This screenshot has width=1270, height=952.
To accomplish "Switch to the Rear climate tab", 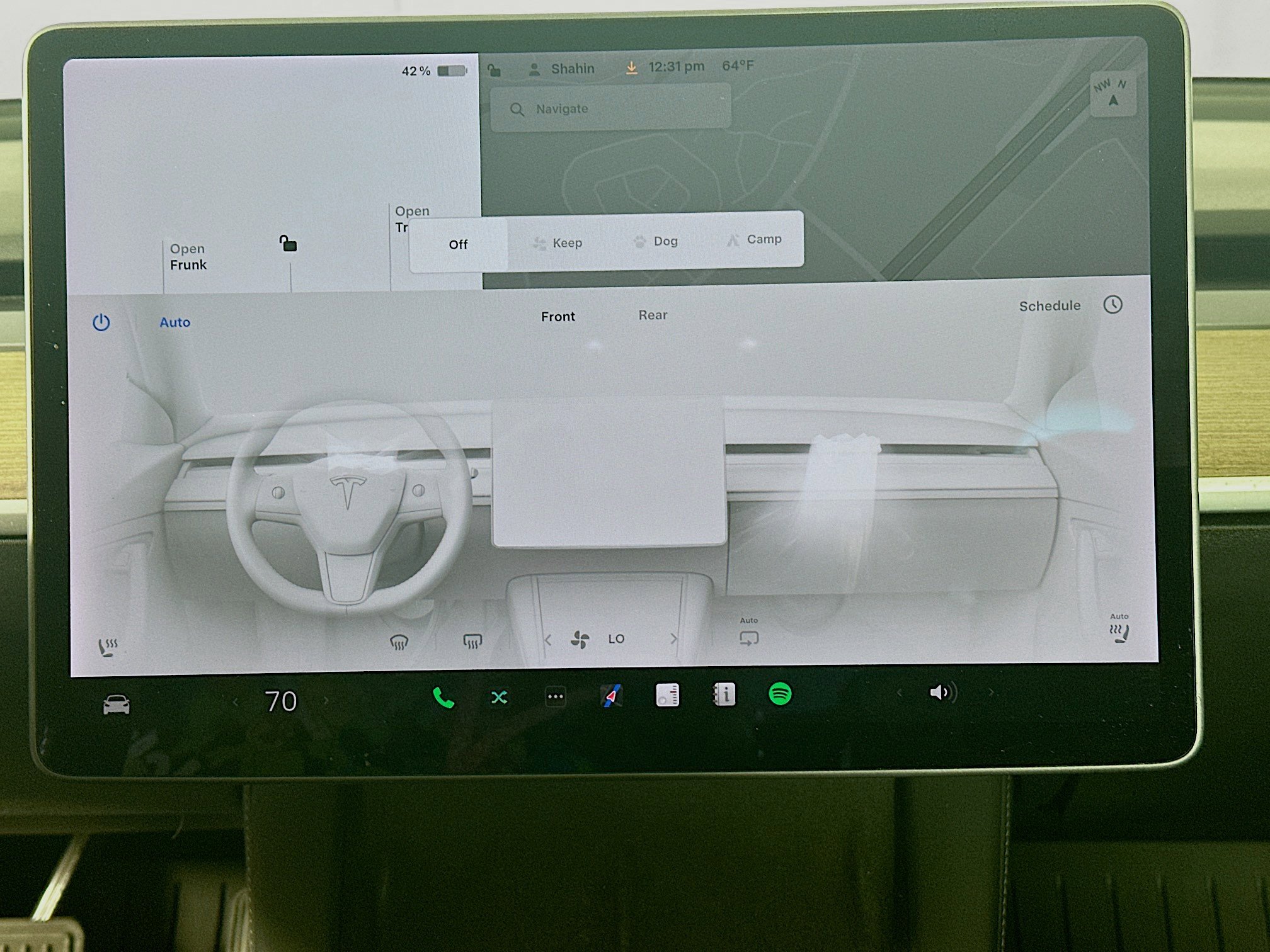I will [x=653, y=315].
